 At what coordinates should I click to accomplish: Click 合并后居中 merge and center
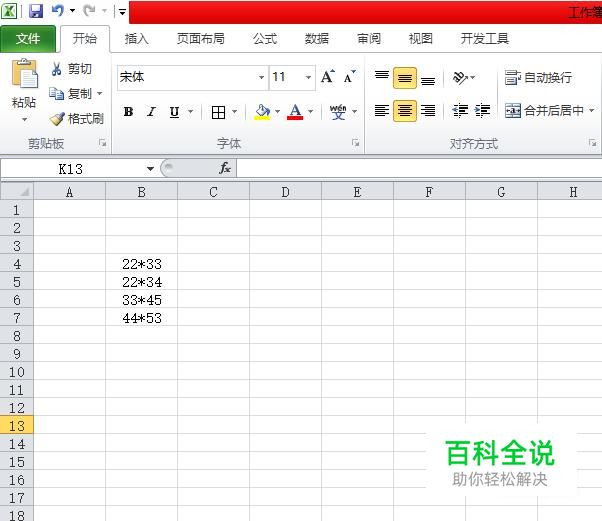pyautogui.click(x=544, y=111)
